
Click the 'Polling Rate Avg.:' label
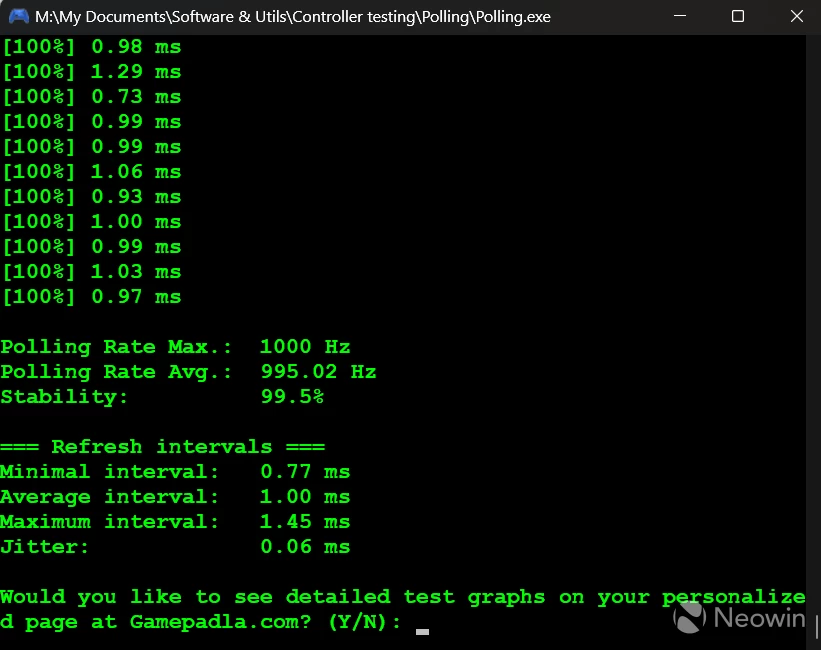(116, 372)
